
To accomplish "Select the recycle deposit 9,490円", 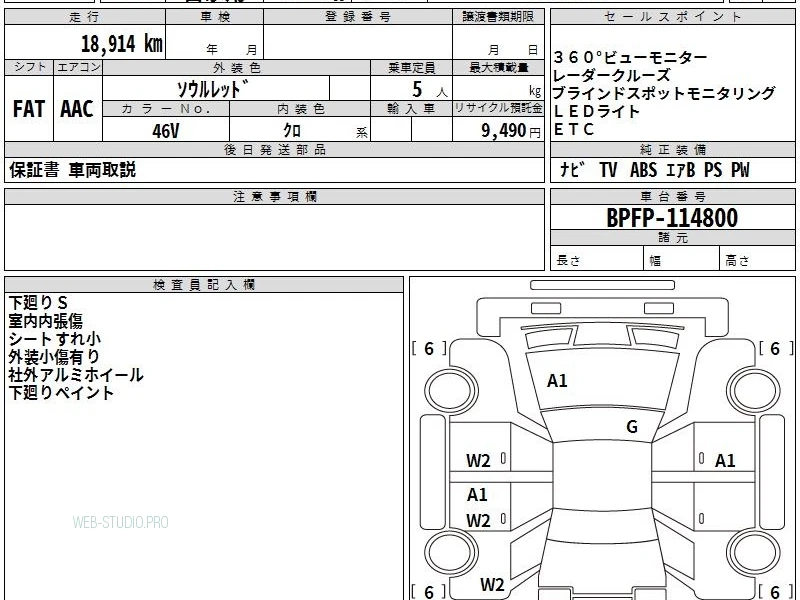I will pos(511,131).
